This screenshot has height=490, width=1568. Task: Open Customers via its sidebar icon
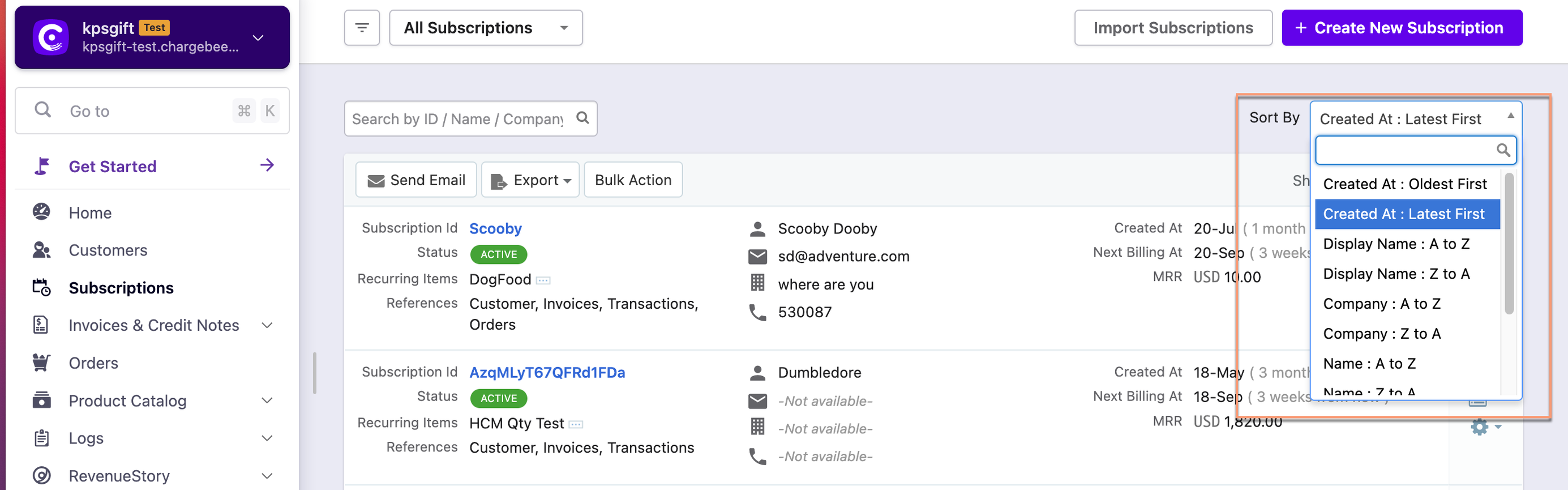(x=41, y=250)
